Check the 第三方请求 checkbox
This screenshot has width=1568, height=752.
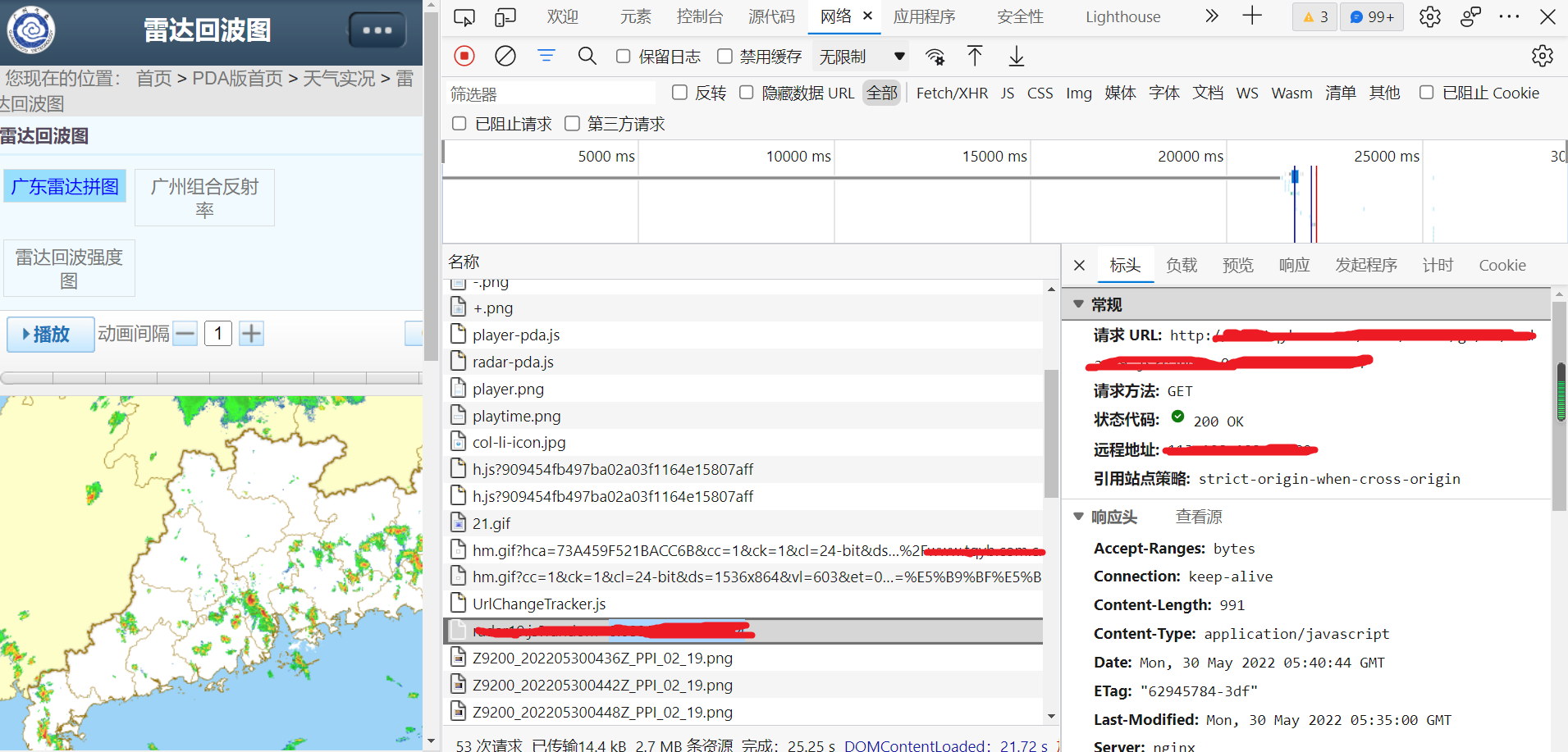[572, 123]
